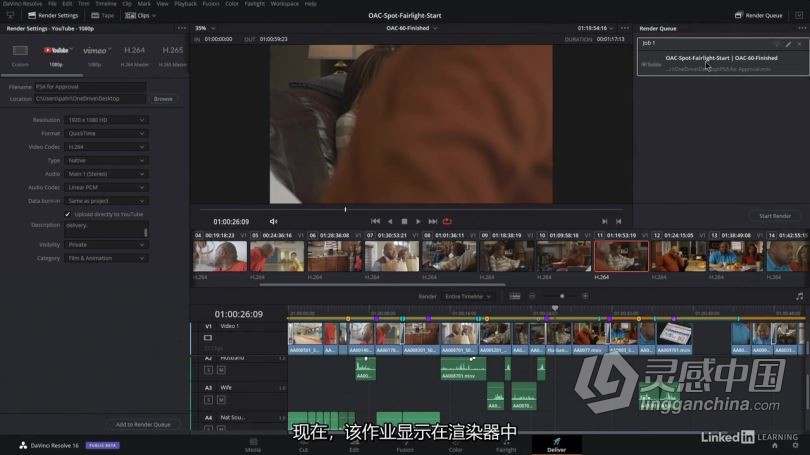810x455 pixels.
Task: Open the Category dropdown
Action: pos(106,258)
